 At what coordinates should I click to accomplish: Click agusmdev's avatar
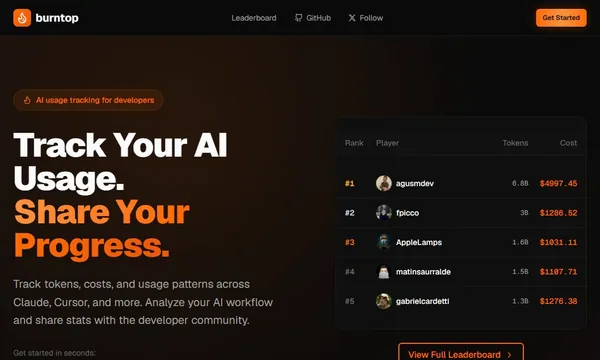coord(384,183)
